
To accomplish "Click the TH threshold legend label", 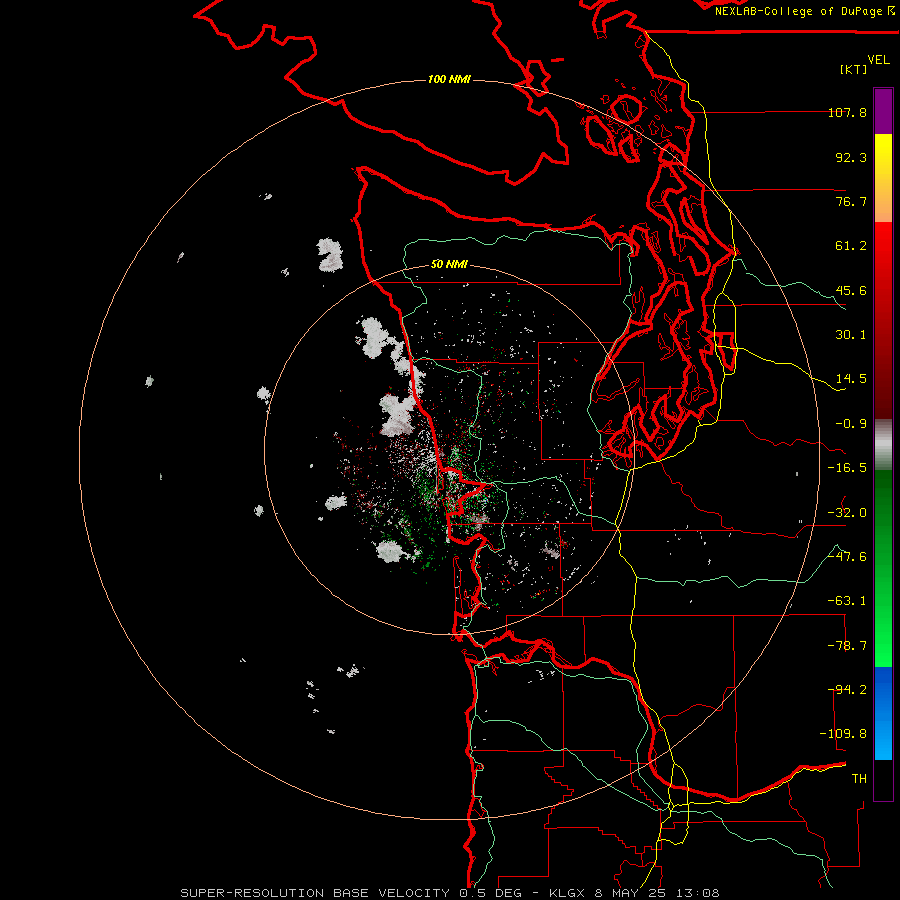I will pyautogui.click(x=859, y=779).
